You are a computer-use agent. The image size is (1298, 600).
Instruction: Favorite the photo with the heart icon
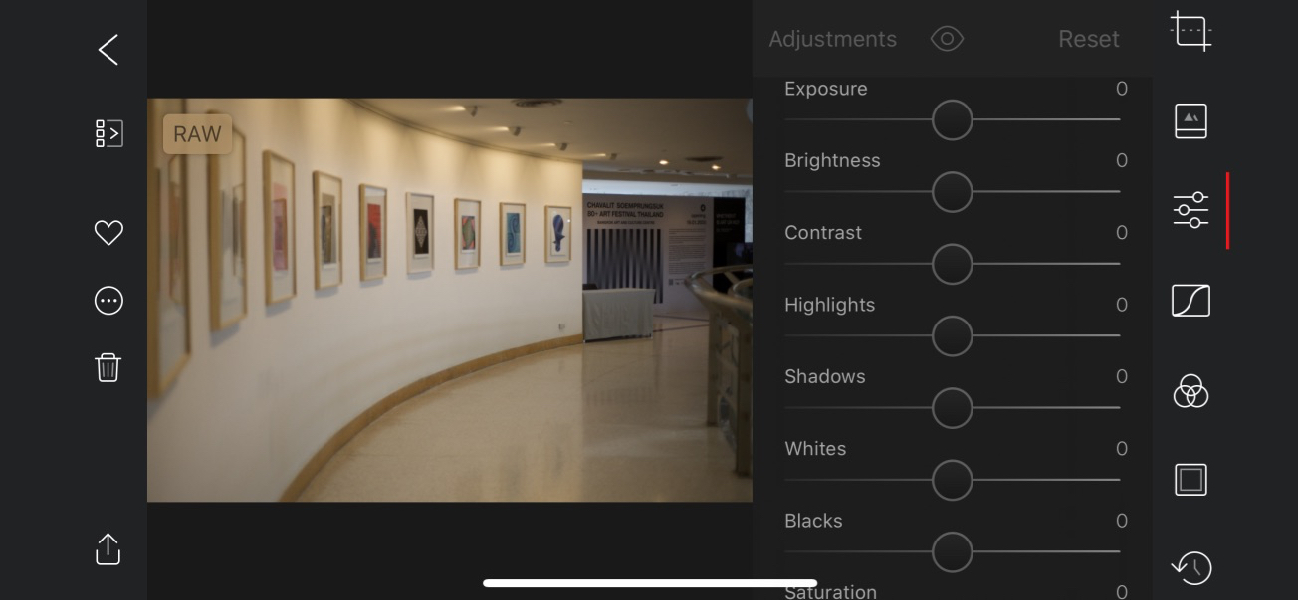(108, 233)
